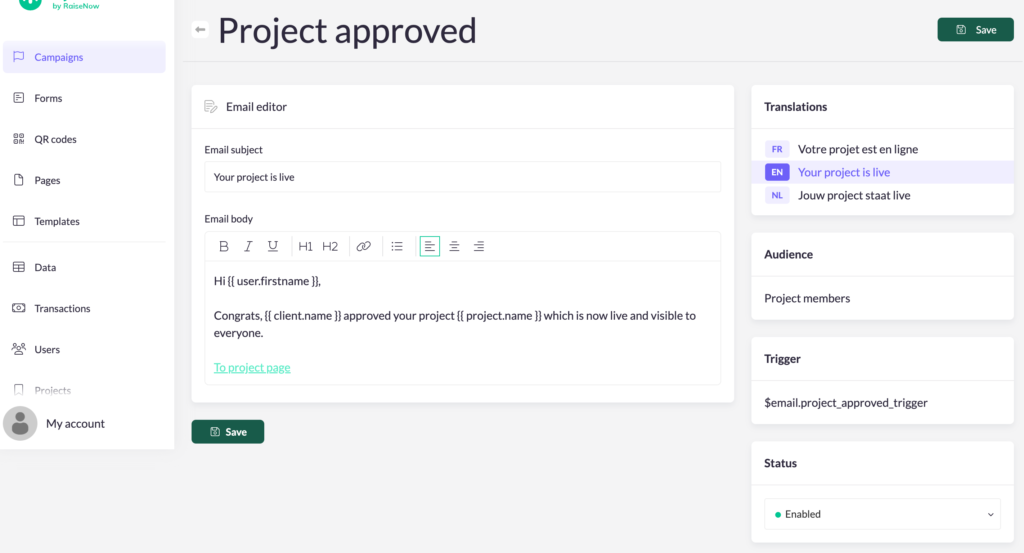Apply bold formatting in email body
The width and height of the screenshot is (1024, 553).
point(224,246)
